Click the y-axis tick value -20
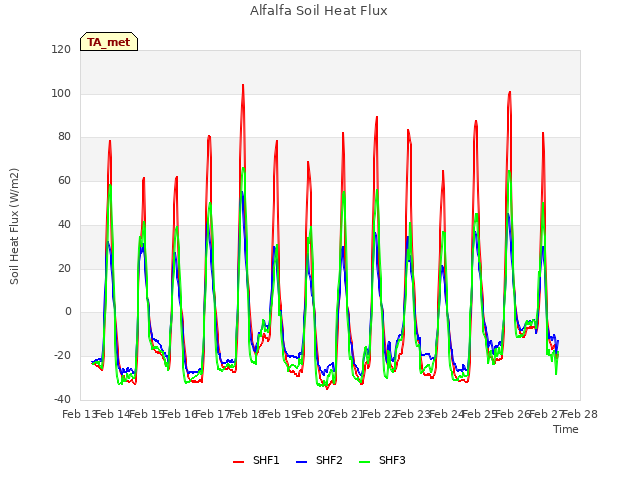 pos(62,356)
